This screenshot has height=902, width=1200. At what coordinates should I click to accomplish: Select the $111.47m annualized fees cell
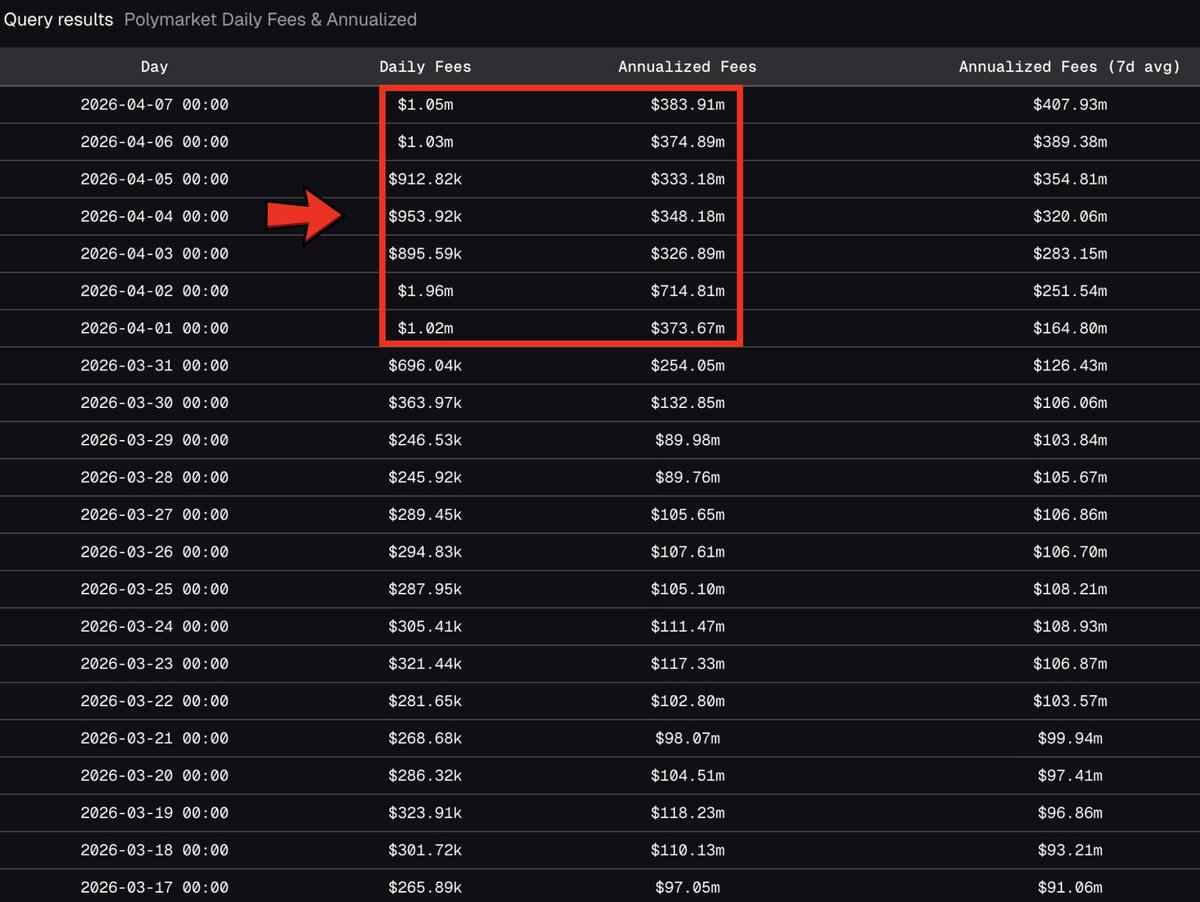687,627
